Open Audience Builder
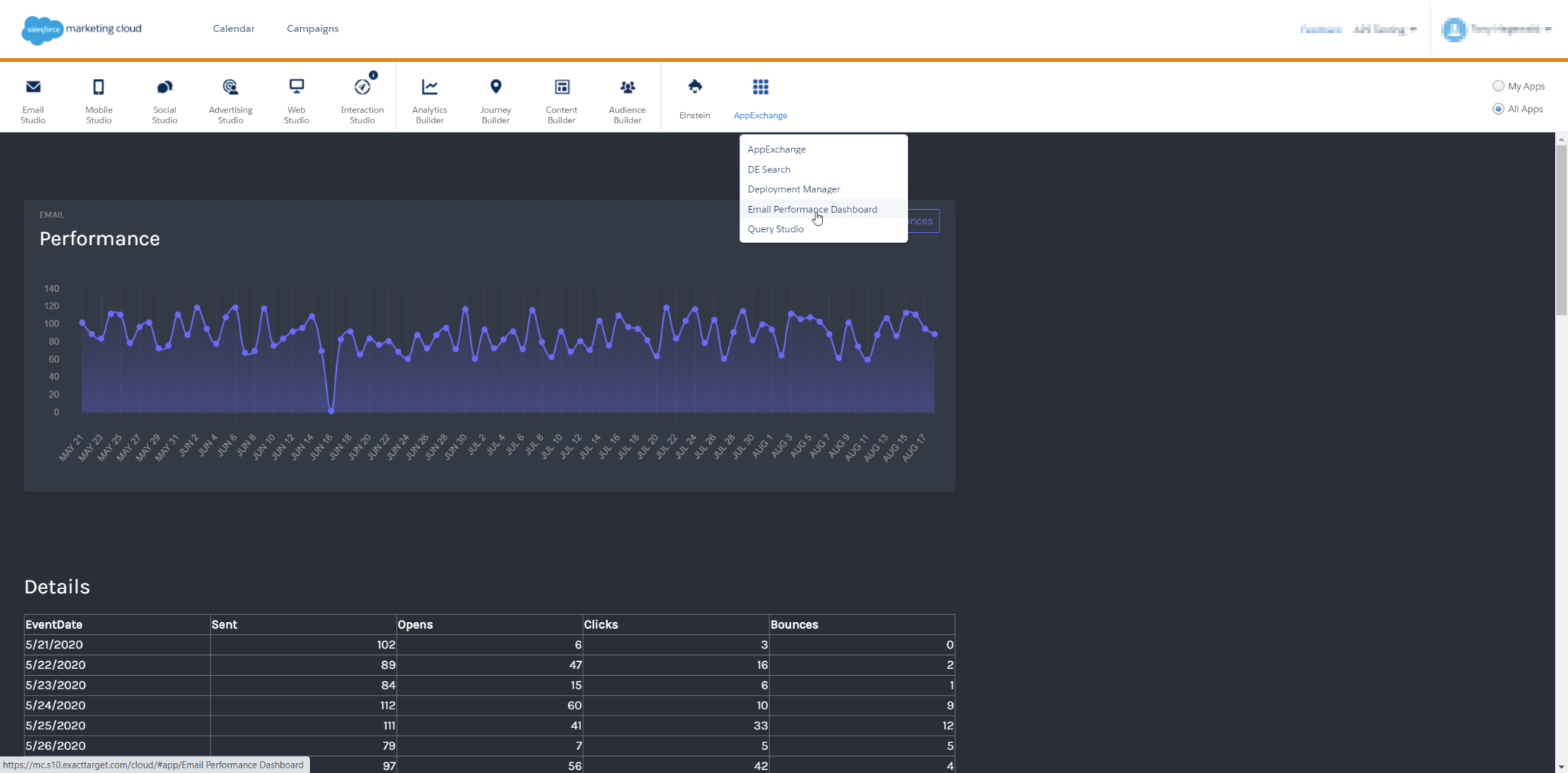 pos(627,100)
